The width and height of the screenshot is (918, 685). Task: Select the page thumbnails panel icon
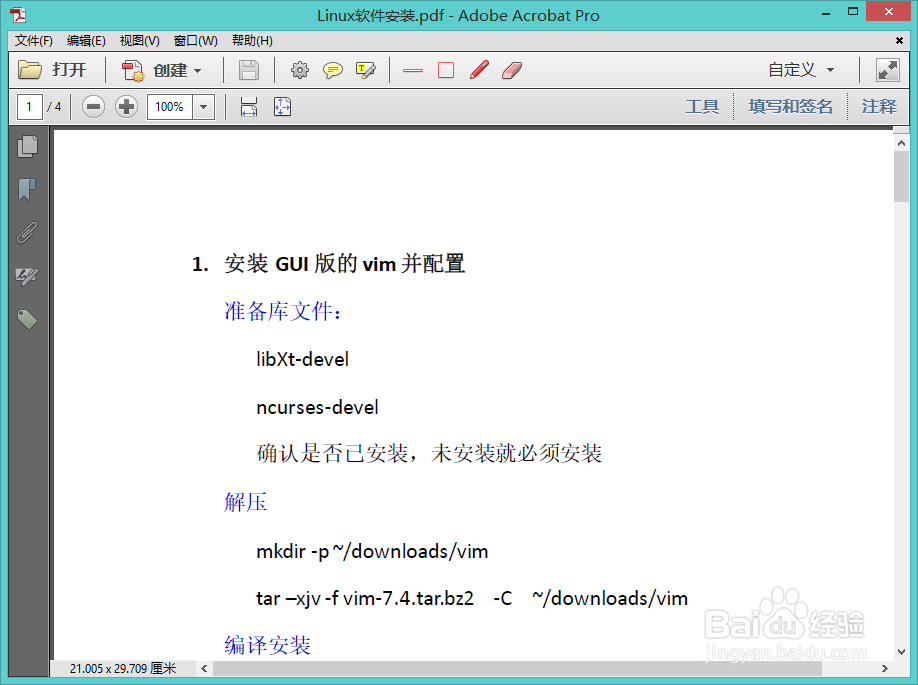(x=28, y=146)
